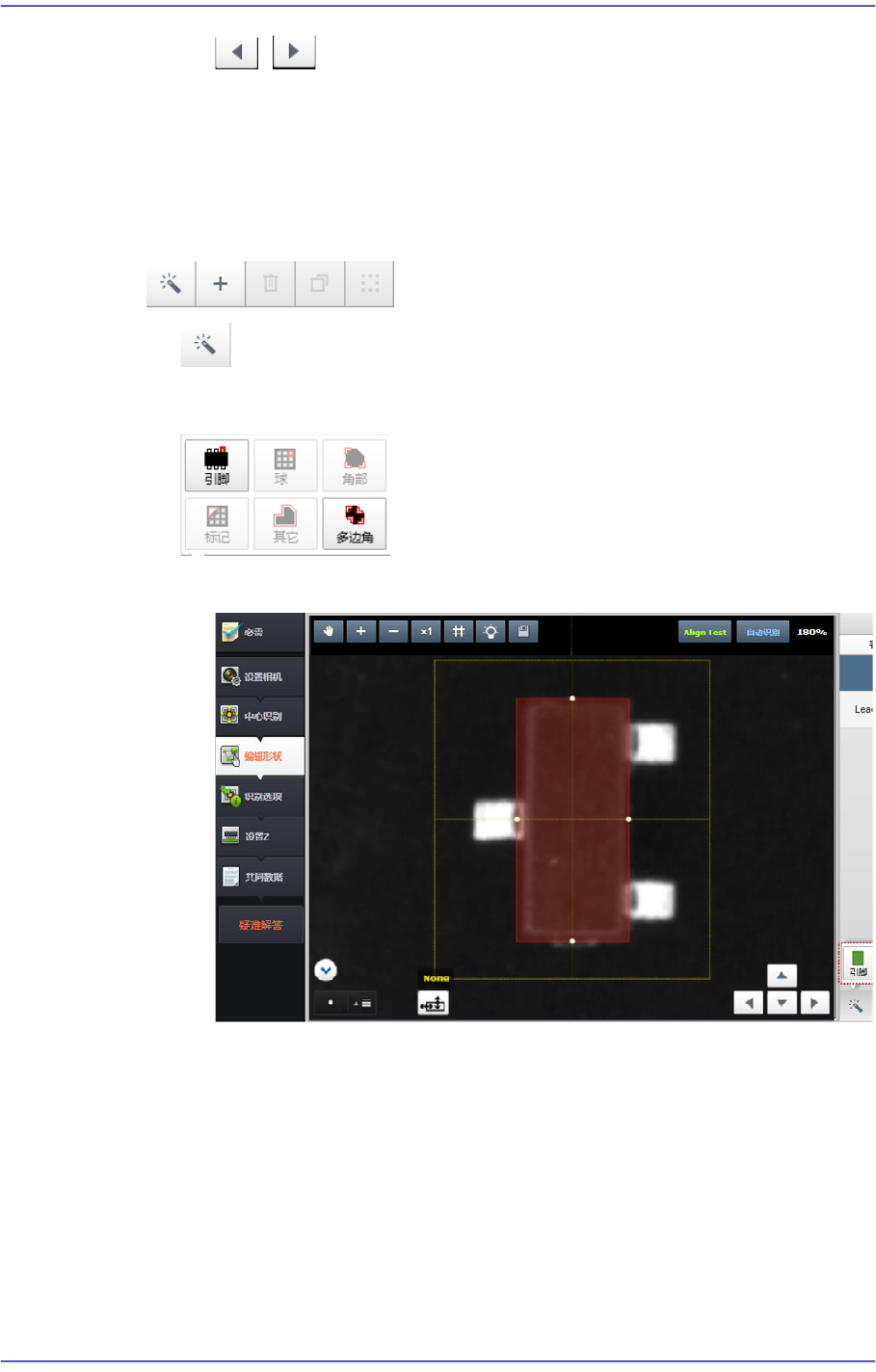
Task: Click the zoom out minus in the viewer toolbar
Action: pos(393,631)
